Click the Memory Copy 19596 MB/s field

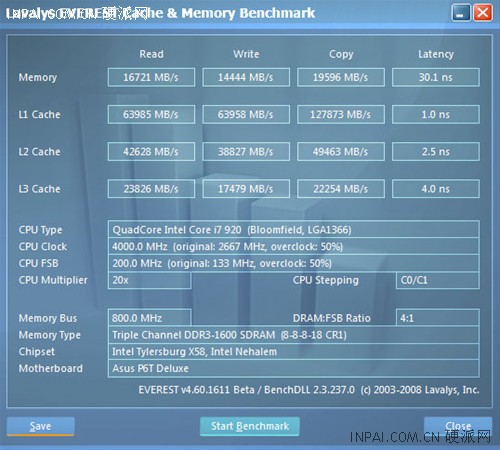[x=341, y=77]
